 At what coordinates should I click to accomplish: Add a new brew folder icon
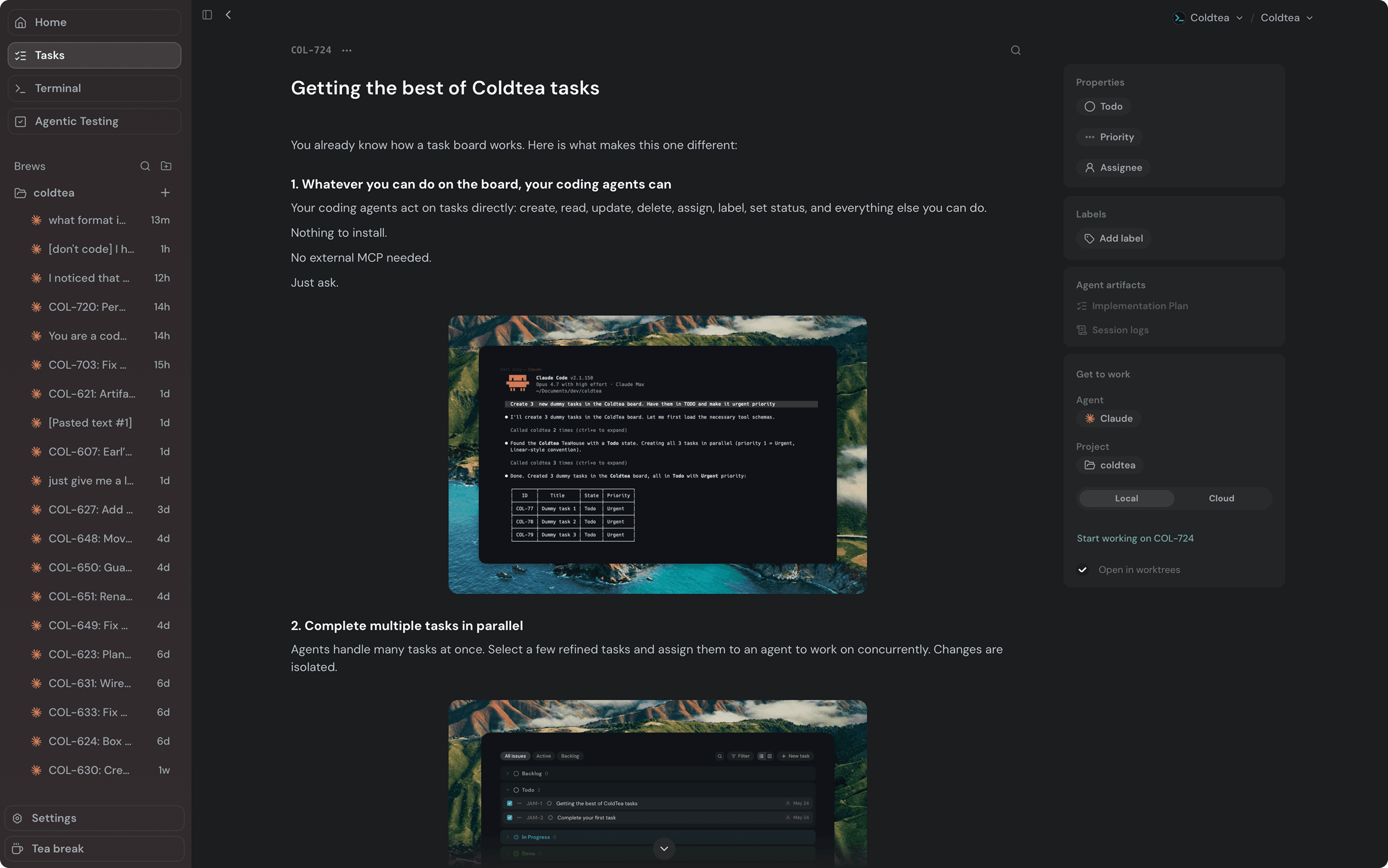point(166,166)
